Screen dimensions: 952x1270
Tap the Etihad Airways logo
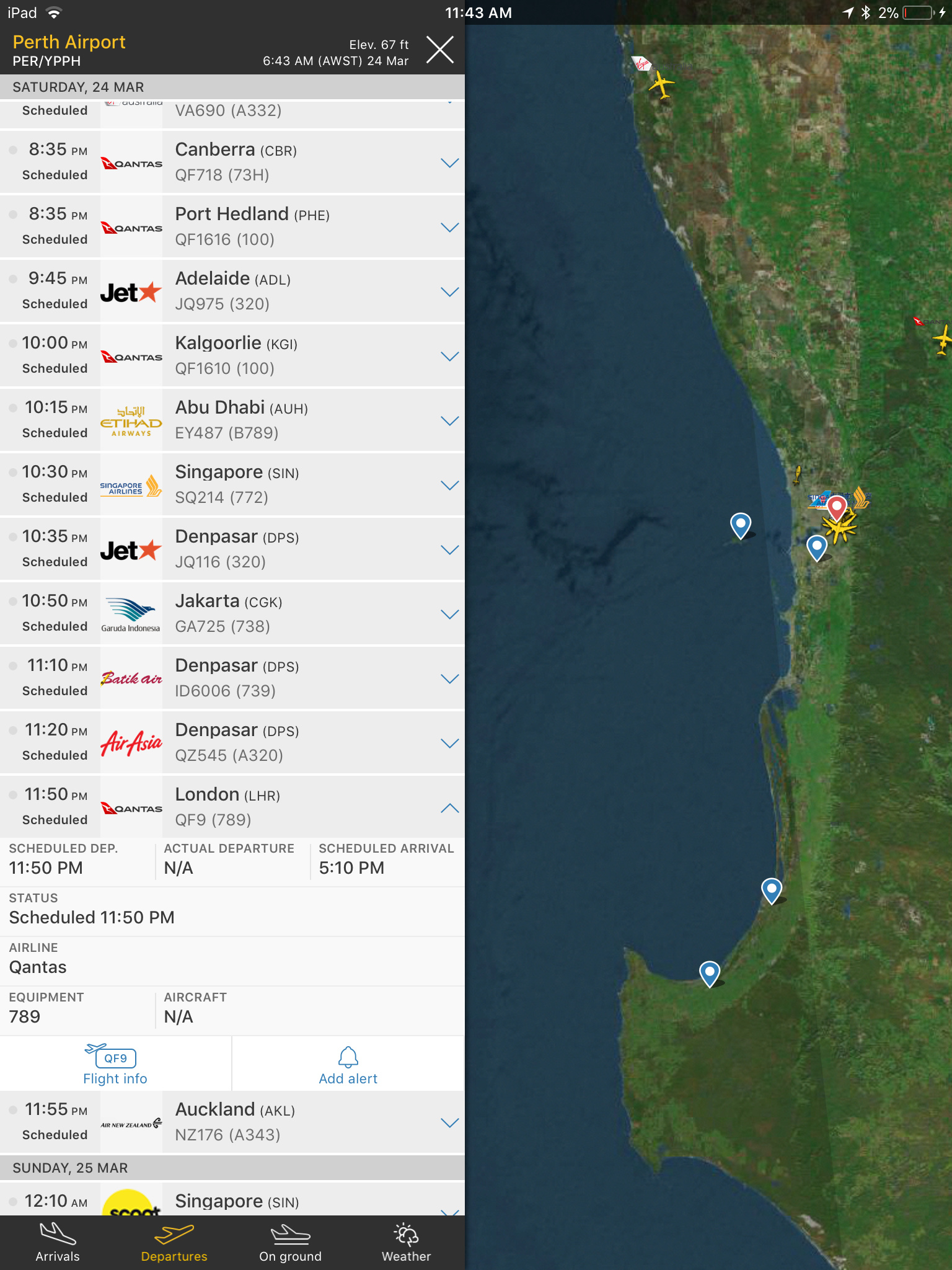[131, 422]
